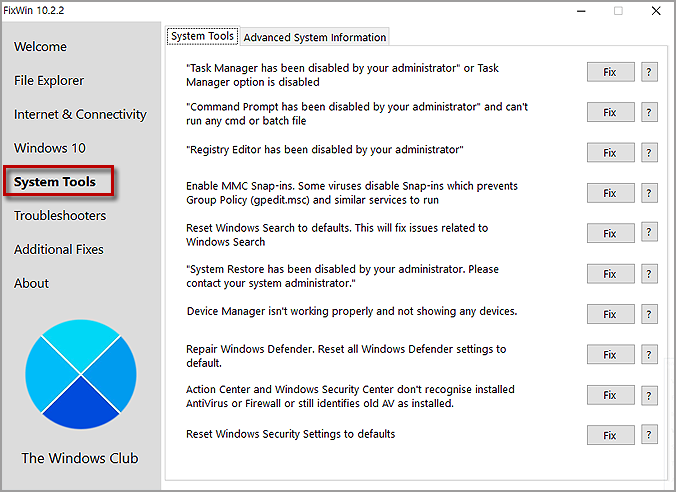Click The Windows Club text label
The height and width of the screenshot is (492, 676).
[80, 458]
